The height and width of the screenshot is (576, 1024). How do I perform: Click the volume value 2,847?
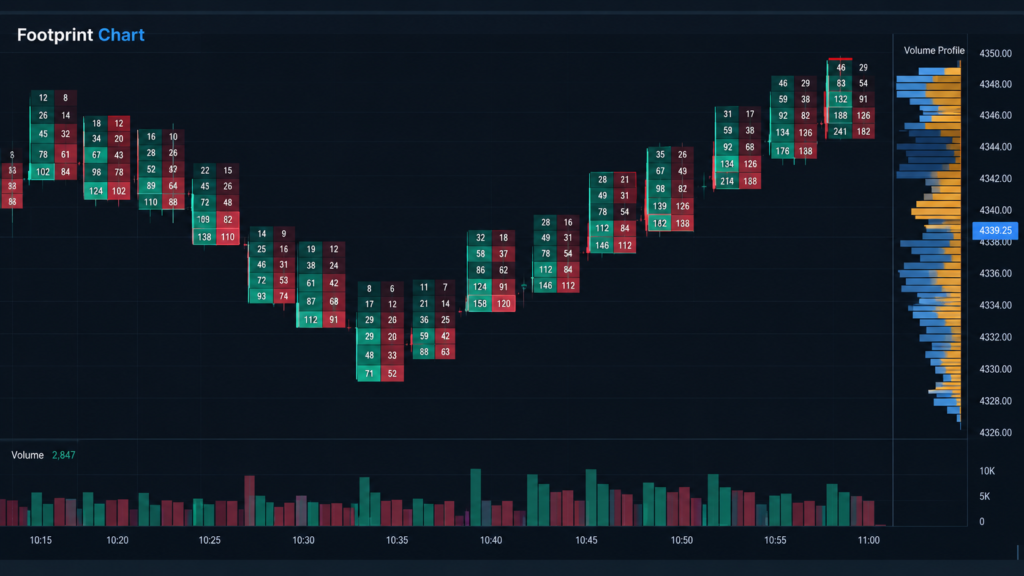coord(63,455)
